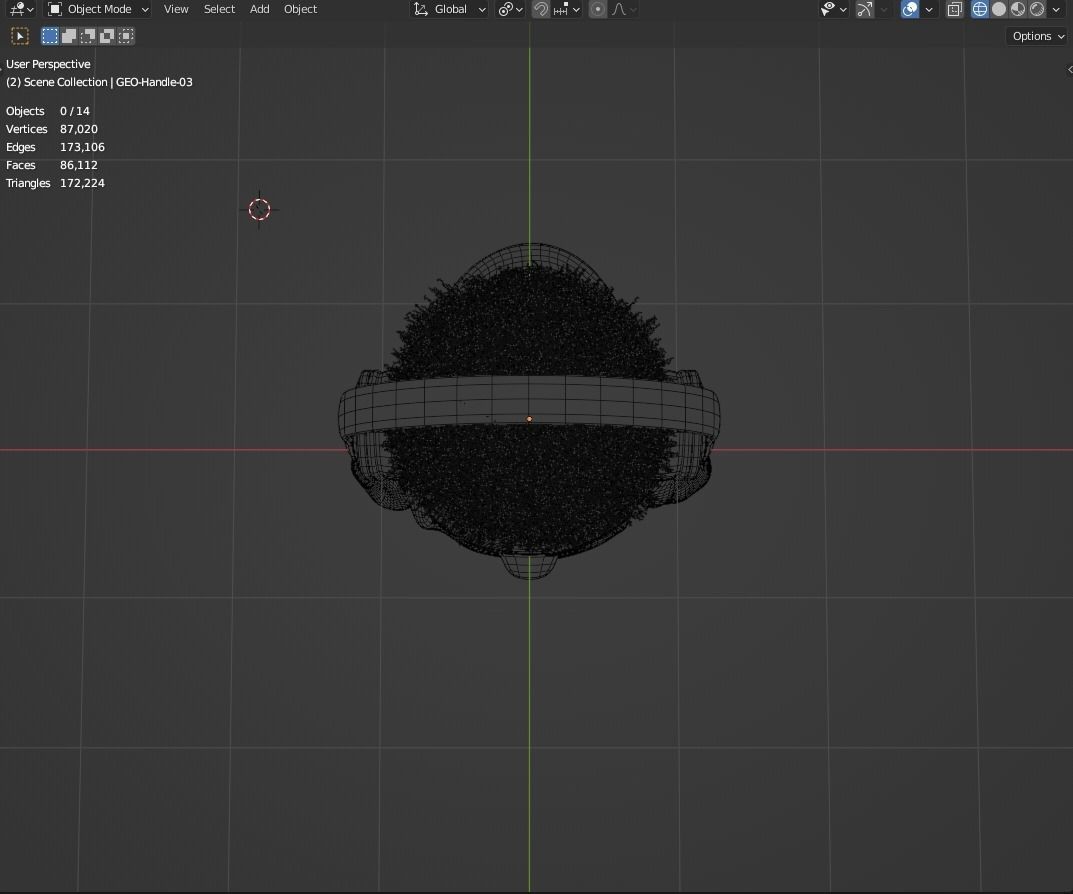Image resolution: width=1073 pixels, height=894 pixels.
Task: Toggle viewport overlays
Action: [910, 9]
